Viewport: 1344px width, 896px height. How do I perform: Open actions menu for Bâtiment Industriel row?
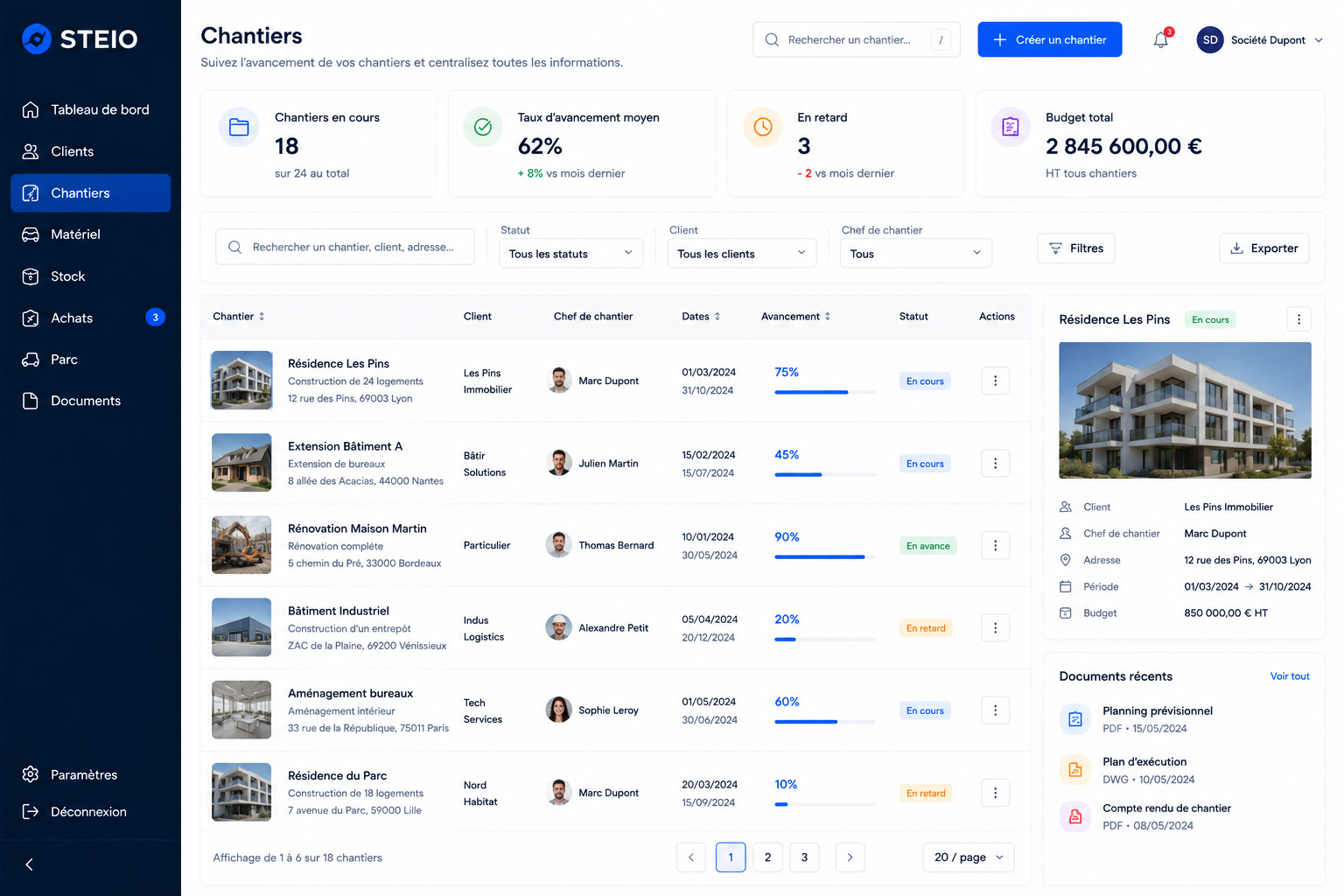coord(995,627)
